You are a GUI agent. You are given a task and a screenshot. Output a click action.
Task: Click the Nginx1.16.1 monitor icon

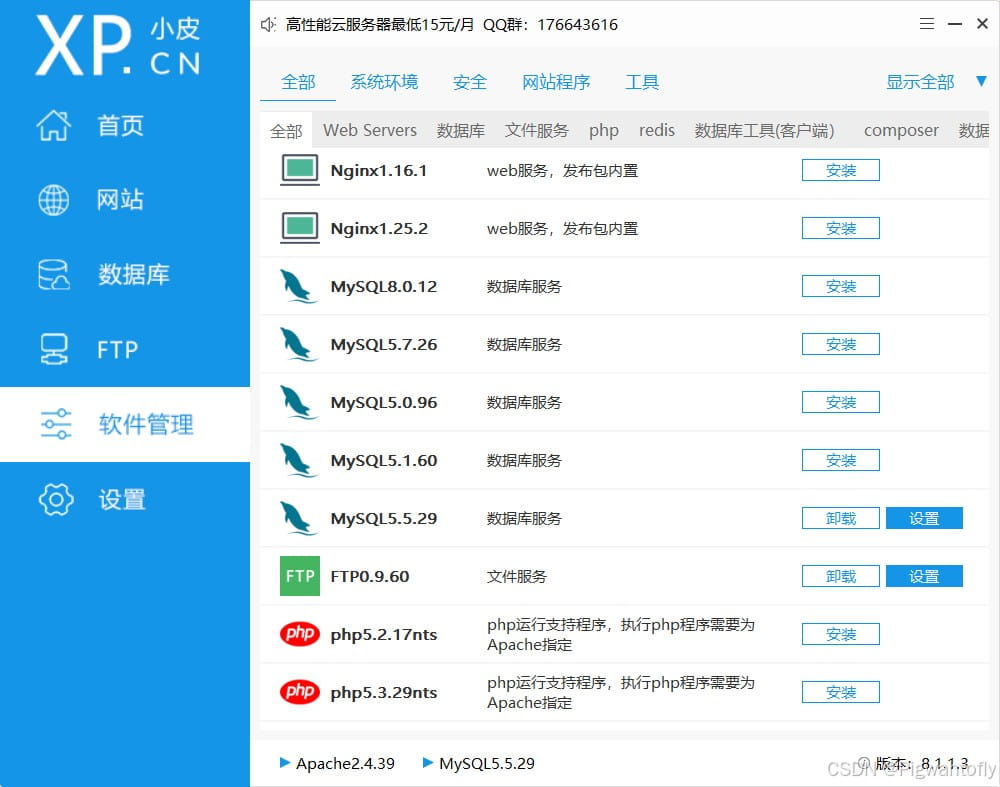click(x=300, y=170)
